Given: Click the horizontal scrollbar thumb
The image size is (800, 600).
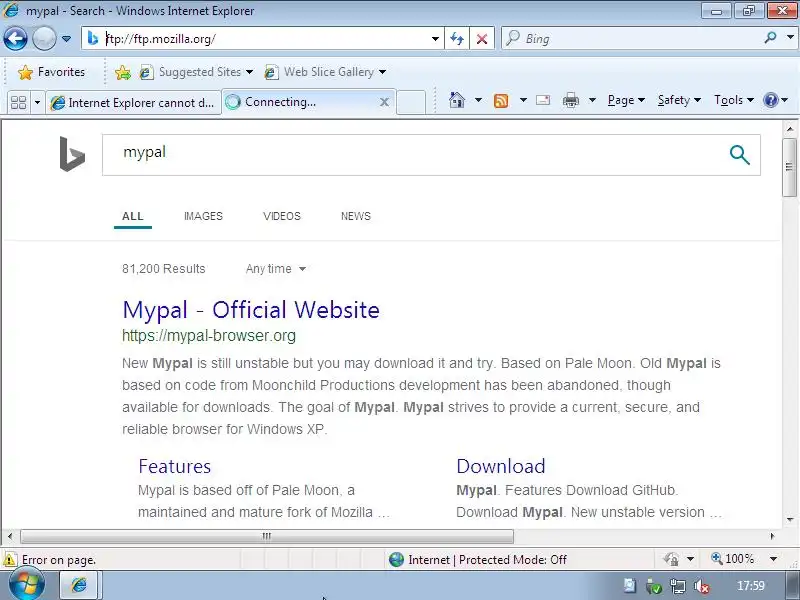Looking at the screenshot, I should click(x=267, y=536).
